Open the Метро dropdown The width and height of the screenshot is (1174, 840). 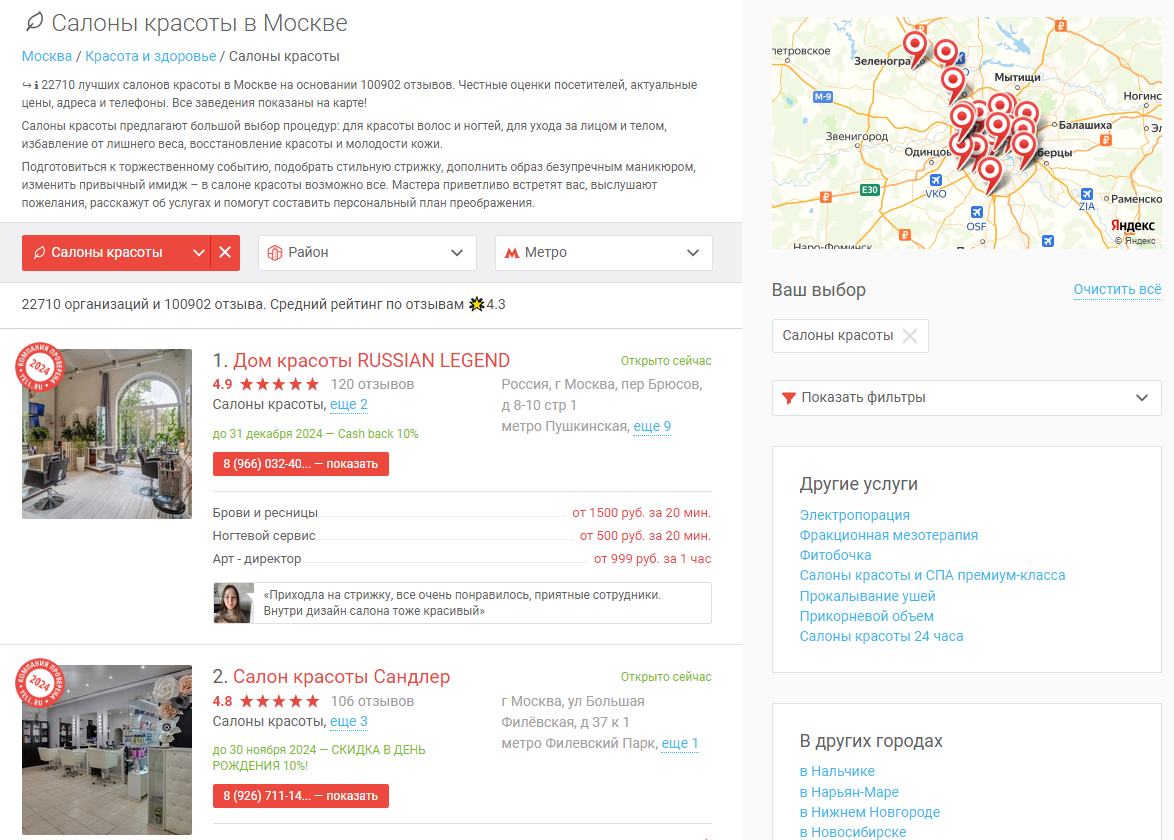[603, 253]
